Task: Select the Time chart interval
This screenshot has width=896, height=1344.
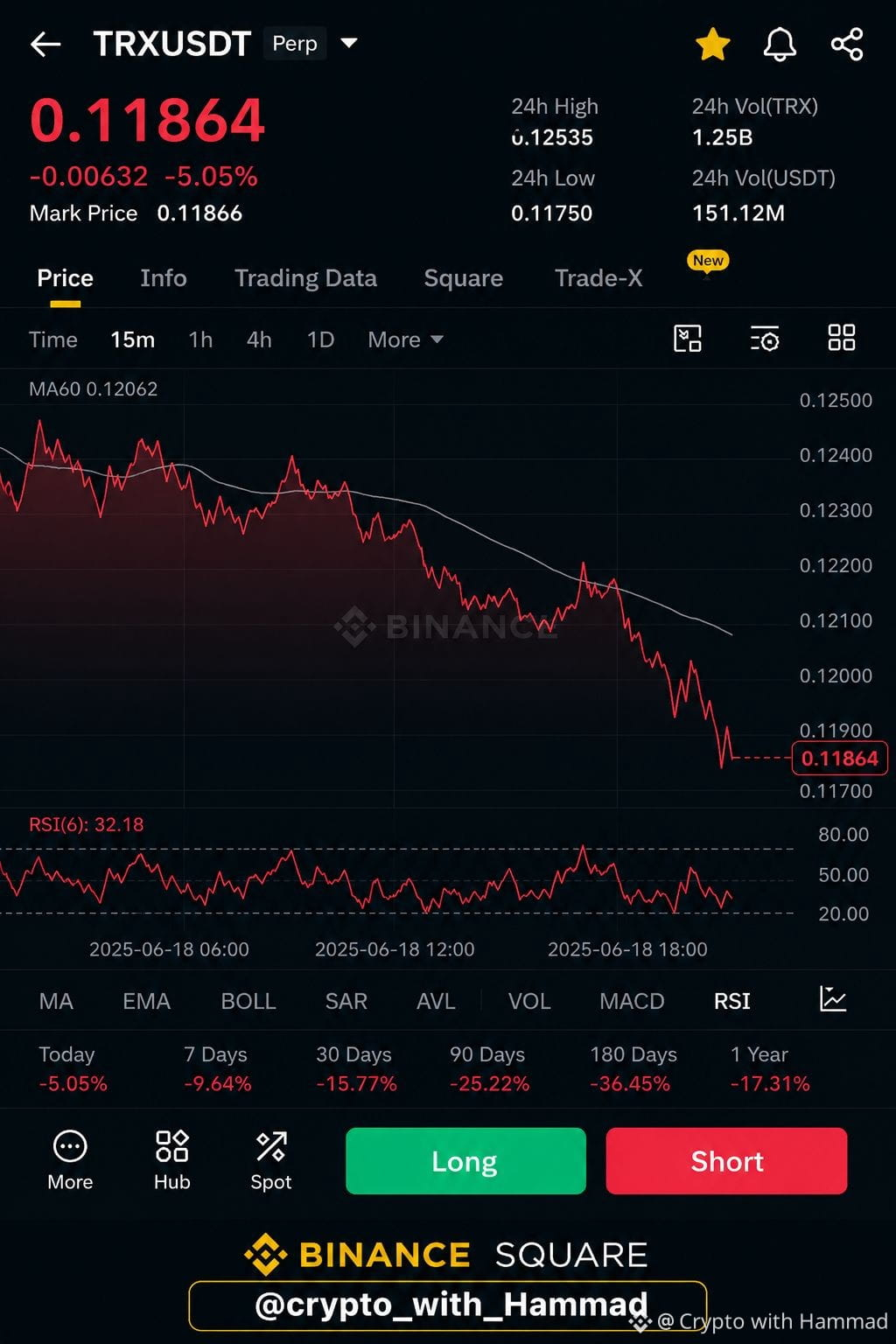Action: point(53,339)
